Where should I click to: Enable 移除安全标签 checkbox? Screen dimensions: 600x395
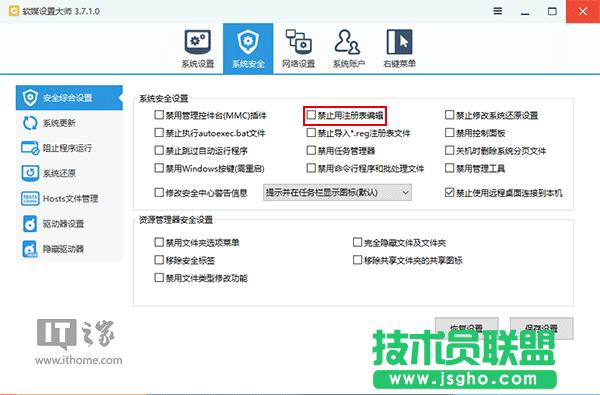pyautogui.click(x=159, y=260)
